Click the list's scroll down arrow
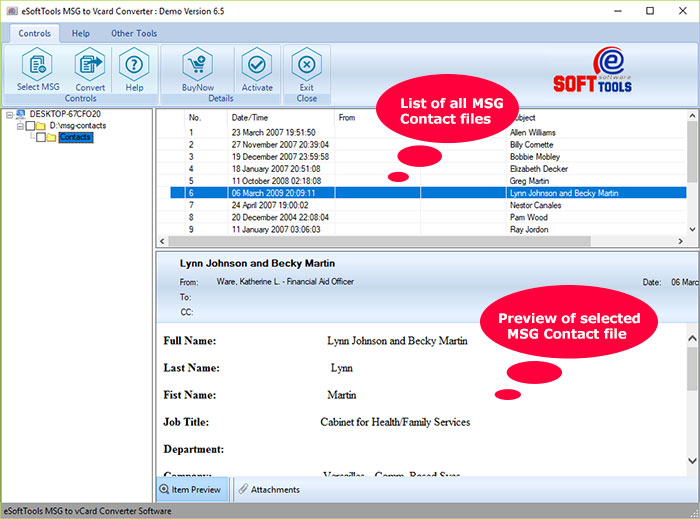The width and height of the screenshot is (700, 519). pos(692,229)
